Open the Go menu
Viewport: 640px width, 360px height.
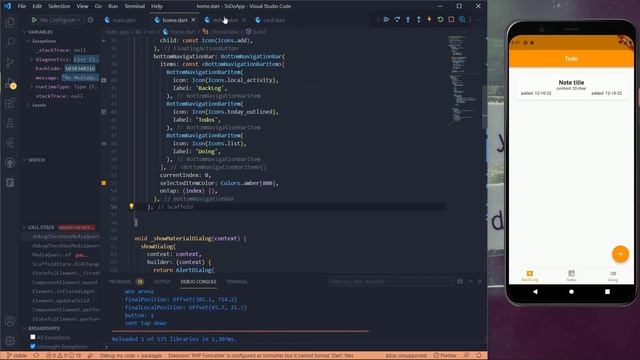coord(98,6)
